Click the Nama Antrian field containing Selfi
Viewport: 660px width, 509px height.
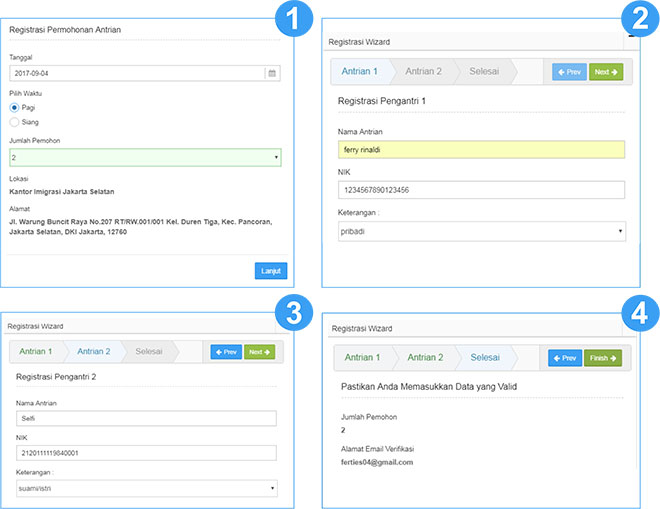pos(144,417)
